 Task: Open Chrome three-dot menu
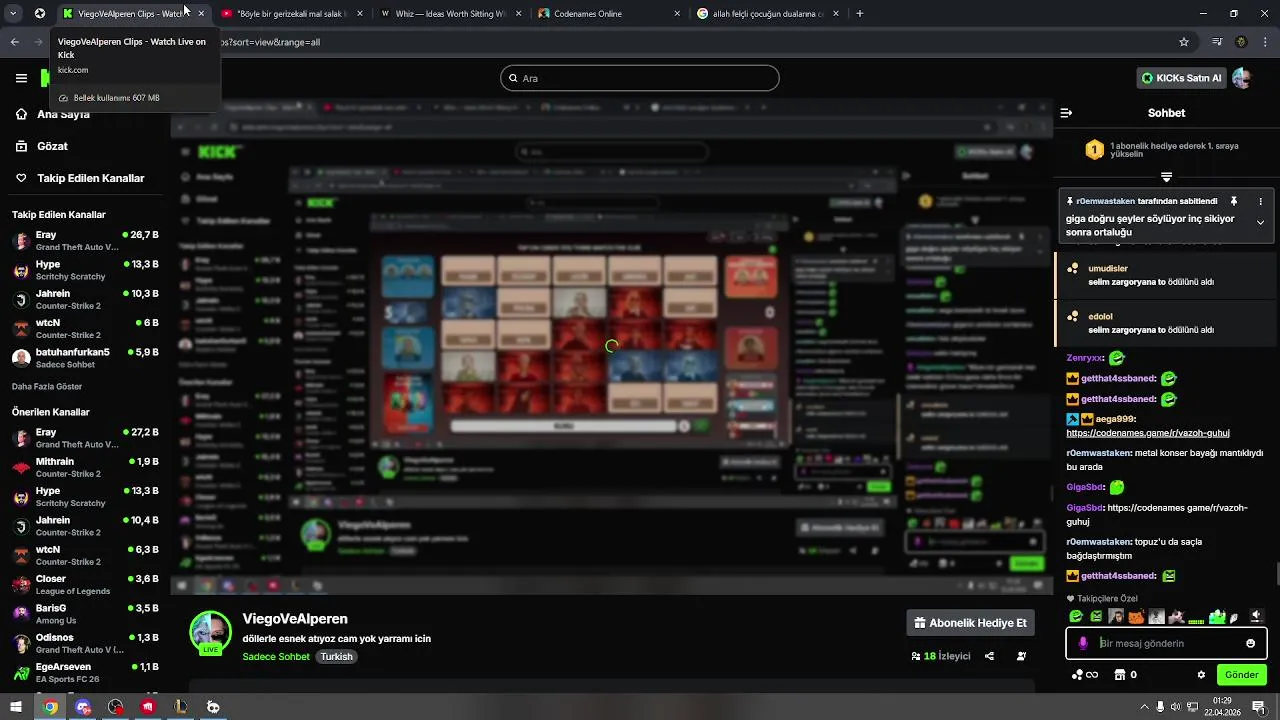coord(1266,42)
